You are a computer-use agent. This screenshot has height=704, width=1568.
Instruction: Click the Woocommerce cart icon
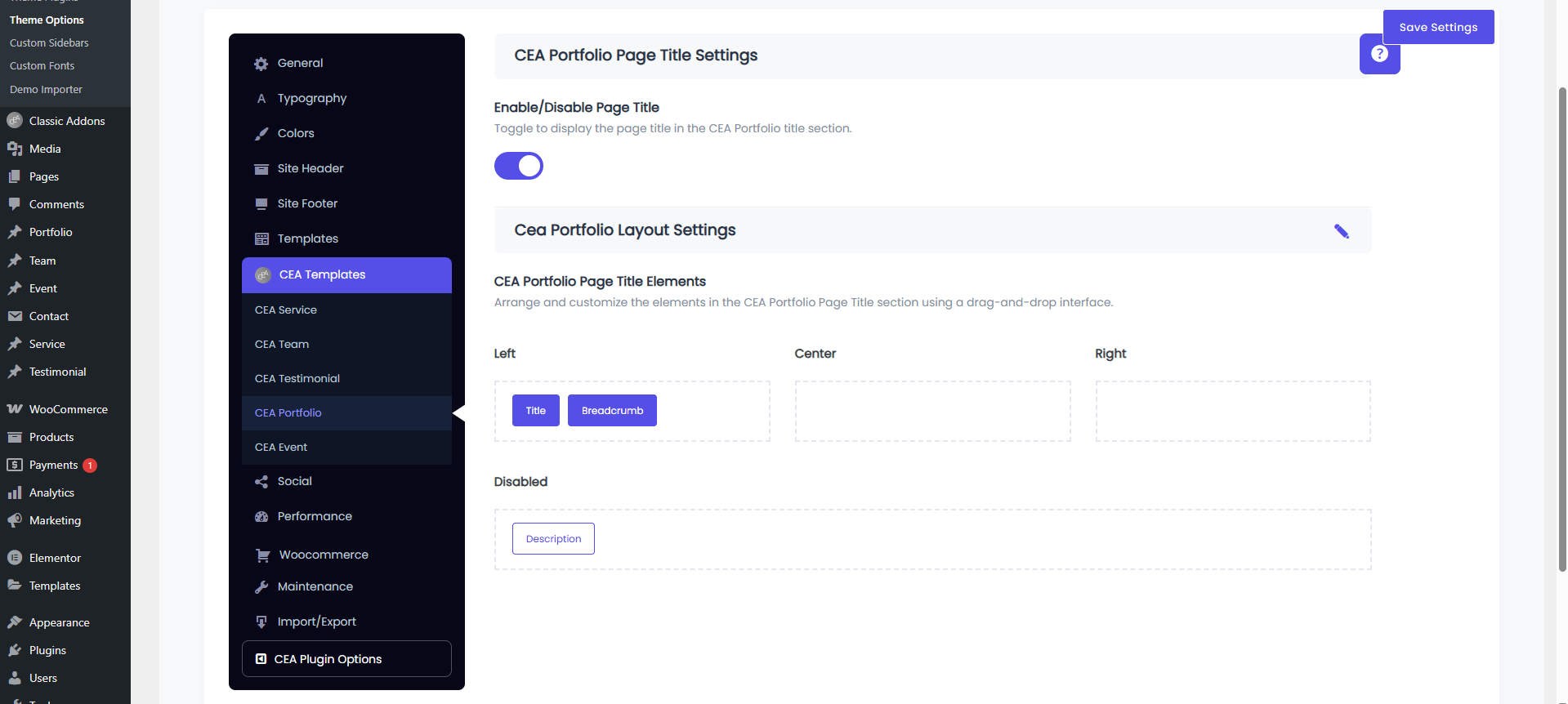point(263,555)
